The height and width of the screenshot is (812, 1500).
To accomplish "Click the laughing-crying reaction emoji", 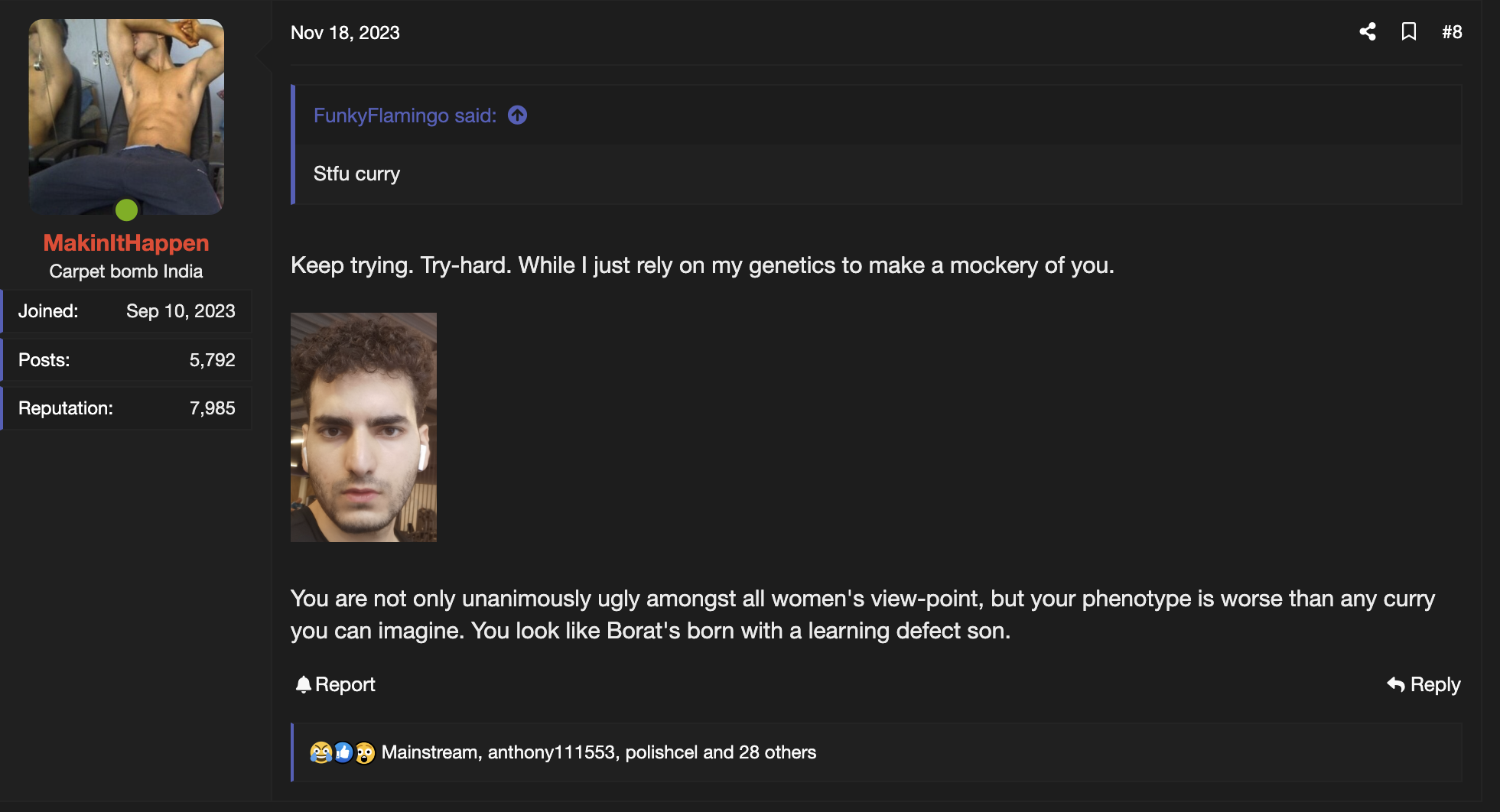I will (320, 752).
